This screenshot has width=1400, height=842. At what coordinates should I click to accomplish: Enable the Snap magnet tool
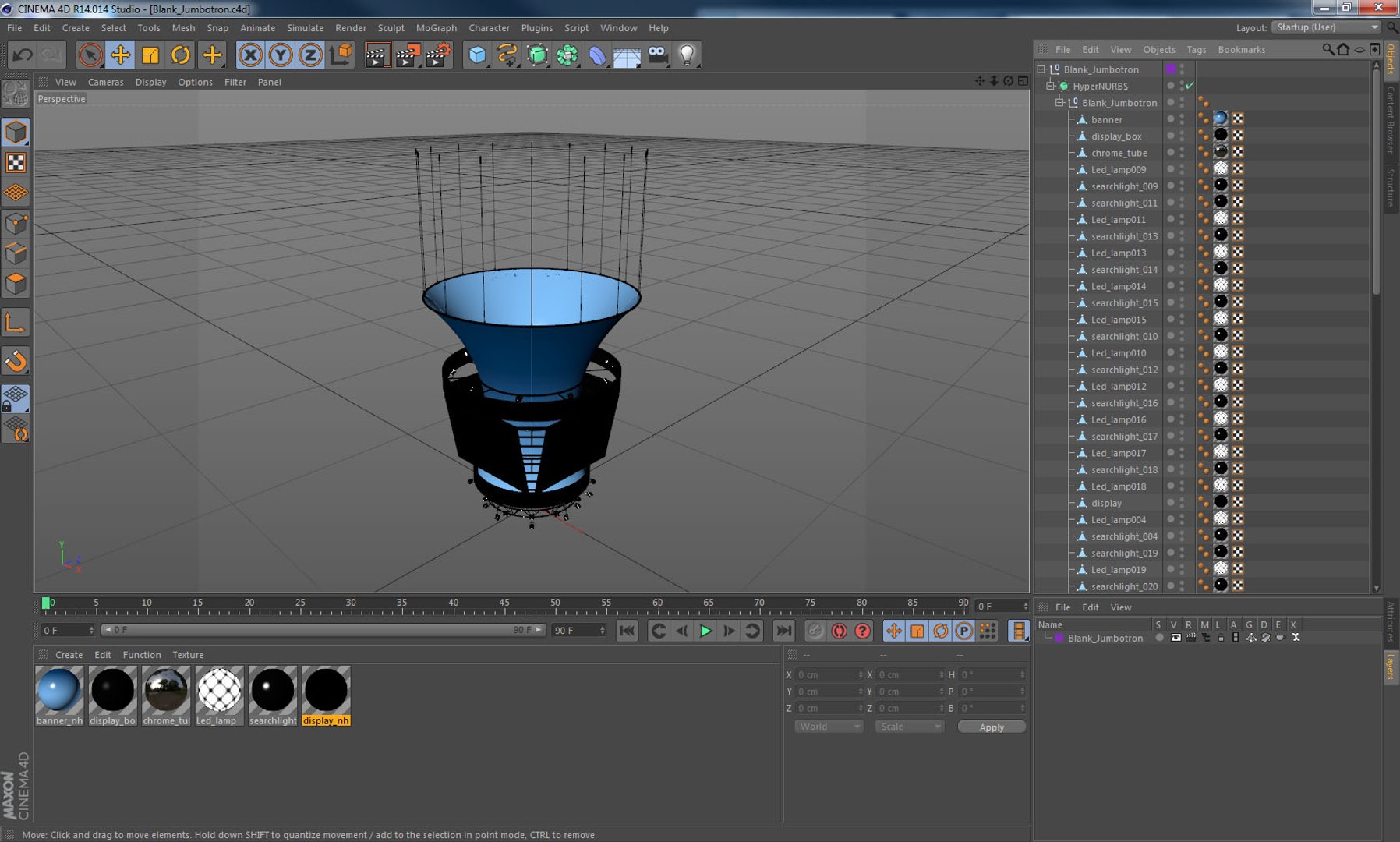[x=16, y=361]
